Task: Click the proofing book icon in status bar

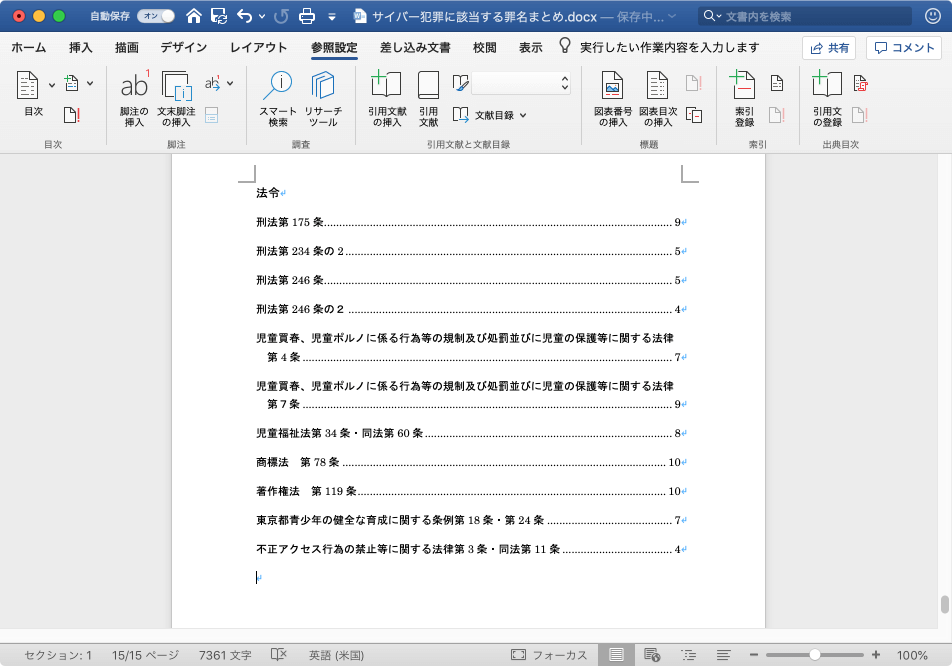Action: point(279,654)
